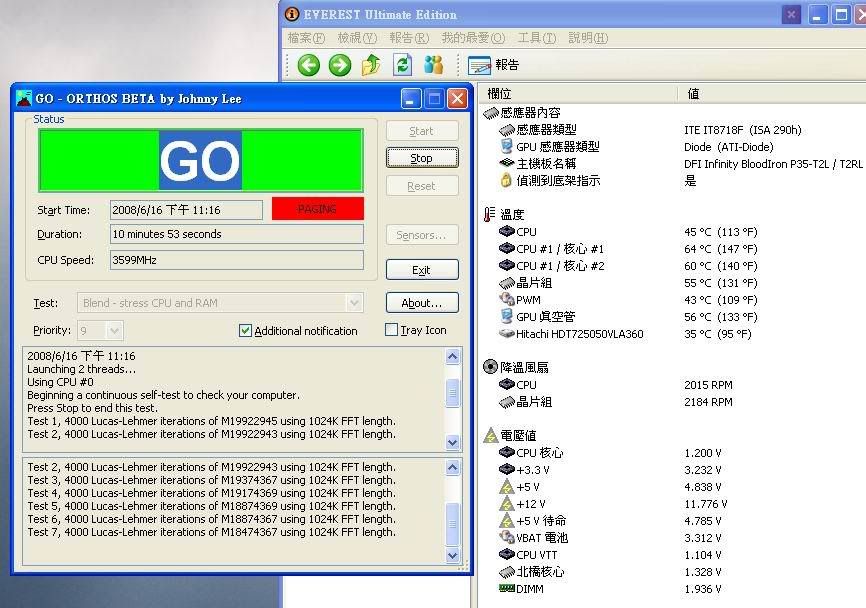Viewport: 866px width, 608px height.
Task: Click the green GO status indicator
Action: 200,161
